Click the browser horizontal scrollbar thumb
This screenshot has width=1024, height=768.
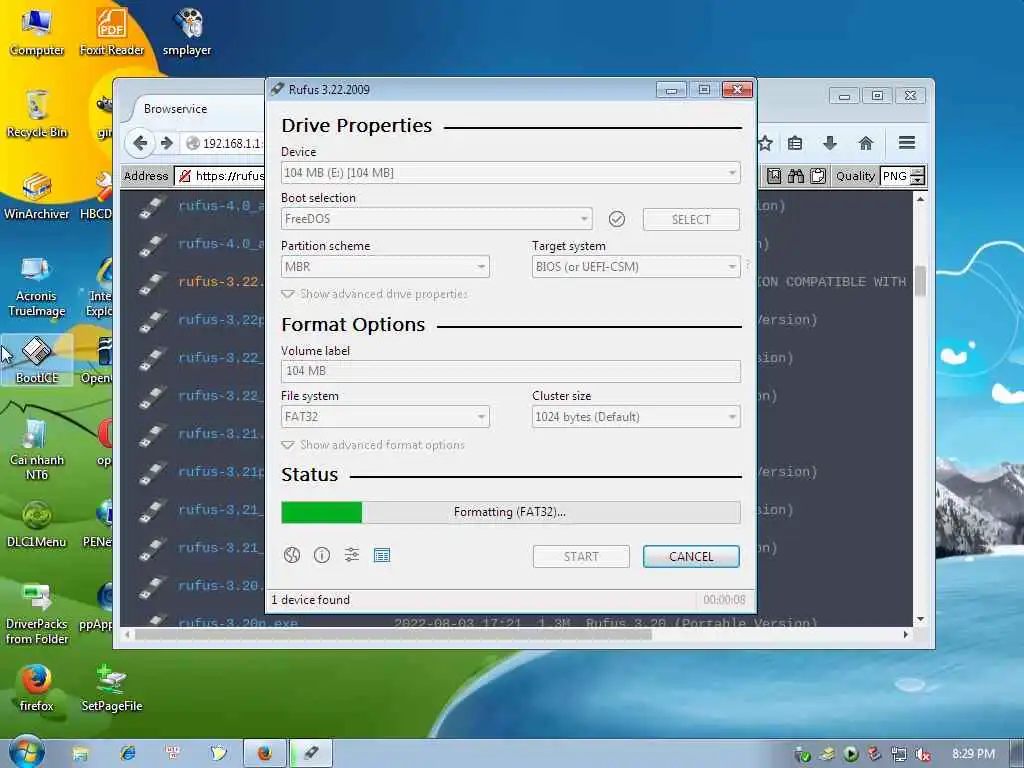click(x=393, y=634)
